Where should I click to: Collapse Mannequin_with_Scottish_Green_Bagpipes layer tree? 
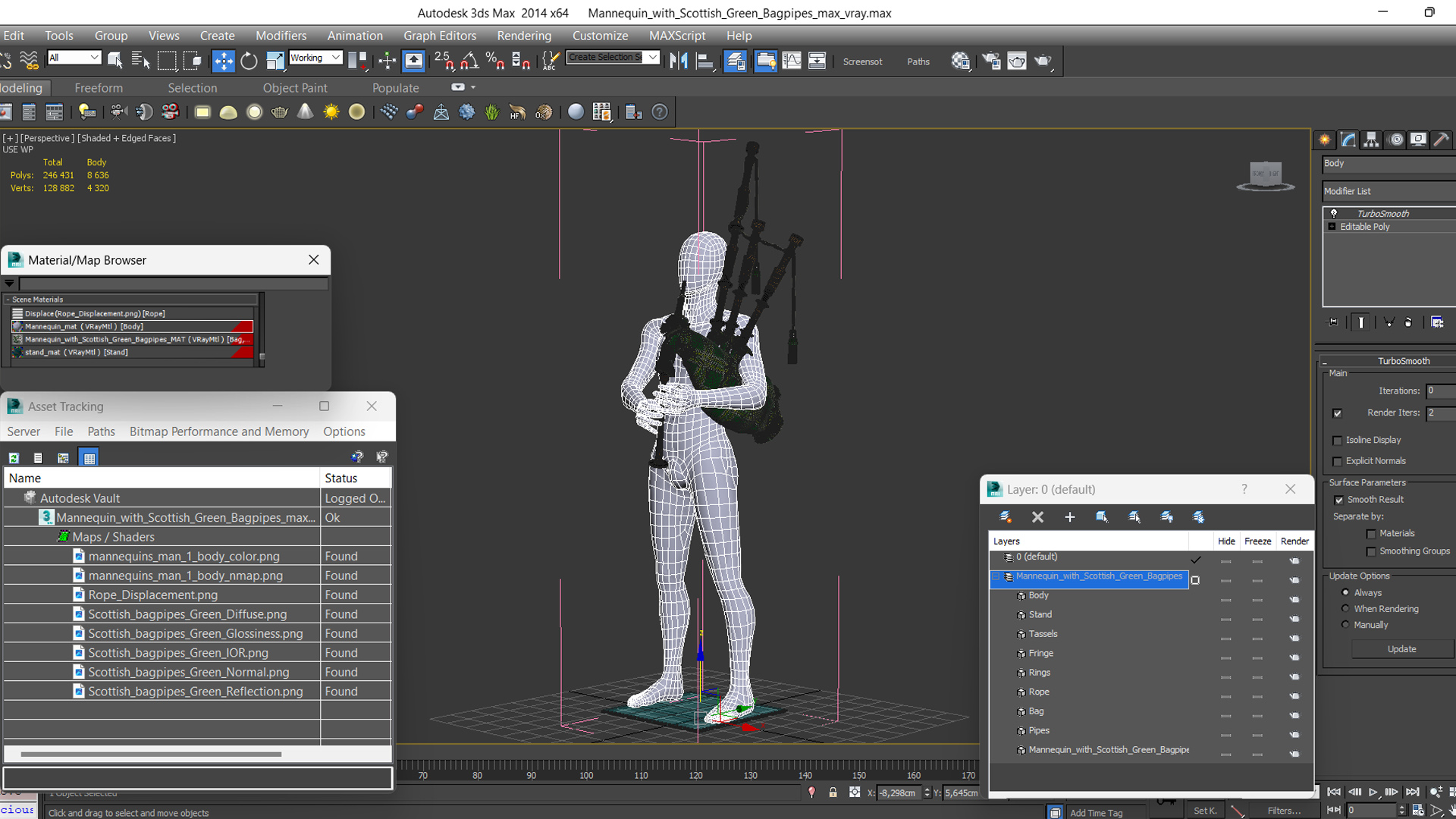pos(996,576)
